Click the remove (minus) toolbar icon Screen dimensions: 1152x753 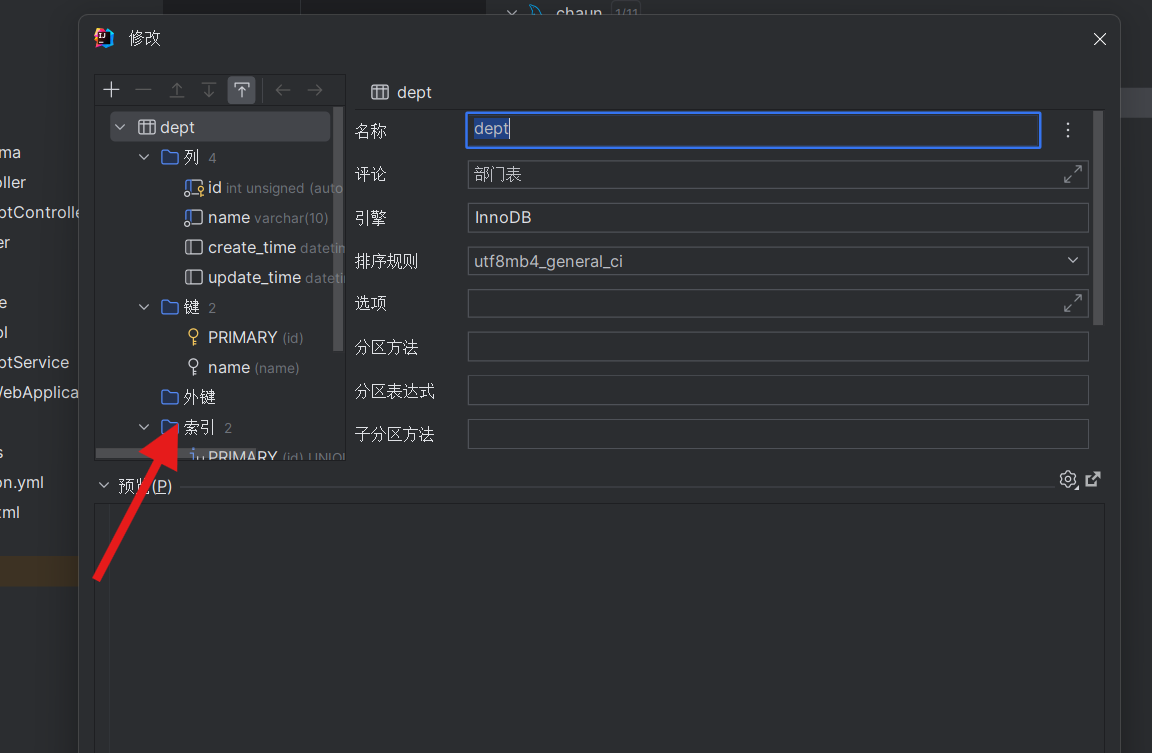144,90
